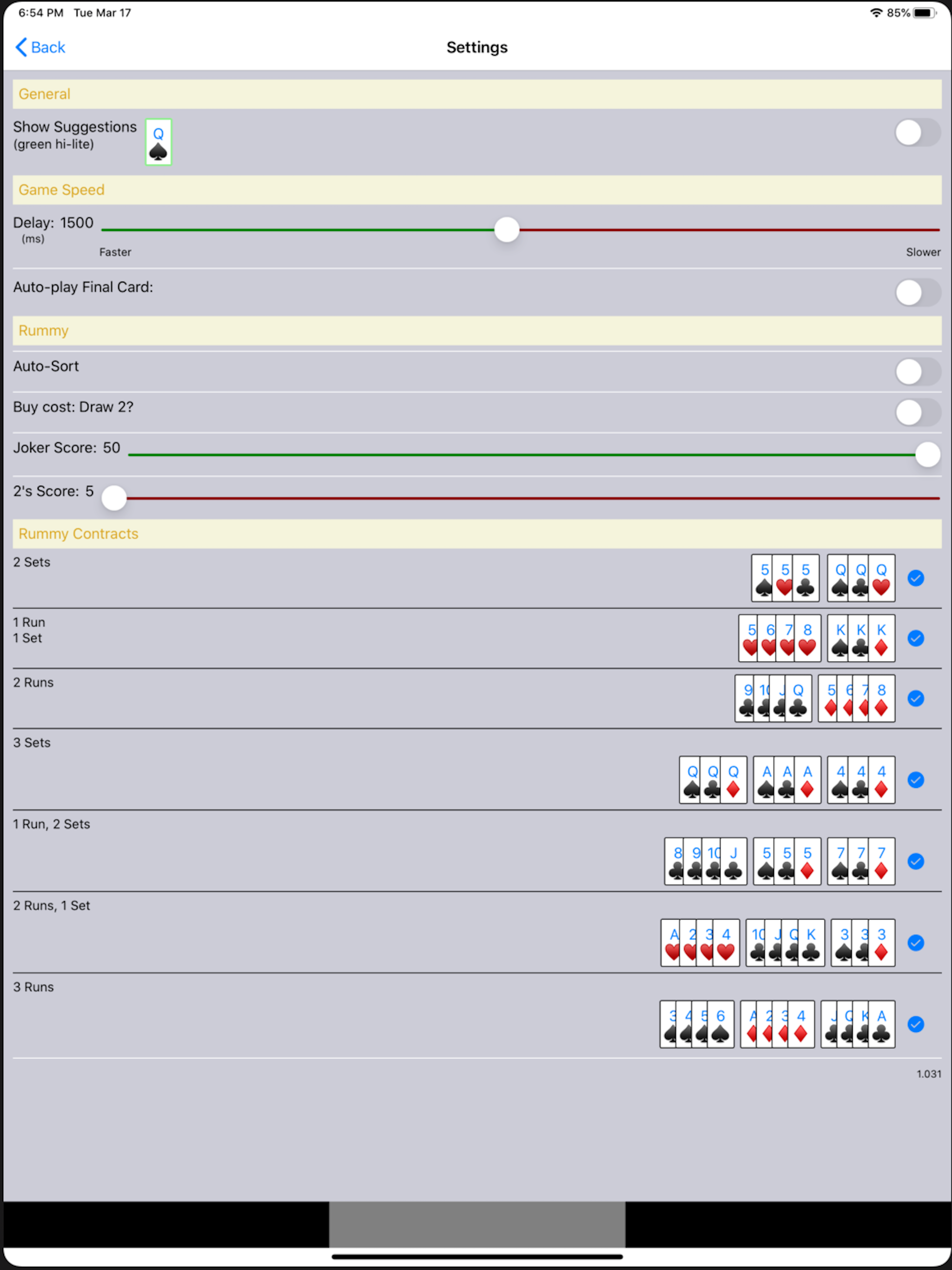Tap the three 4s set cards
This screenshot has height=1270, width=952.
coord(861,780)
